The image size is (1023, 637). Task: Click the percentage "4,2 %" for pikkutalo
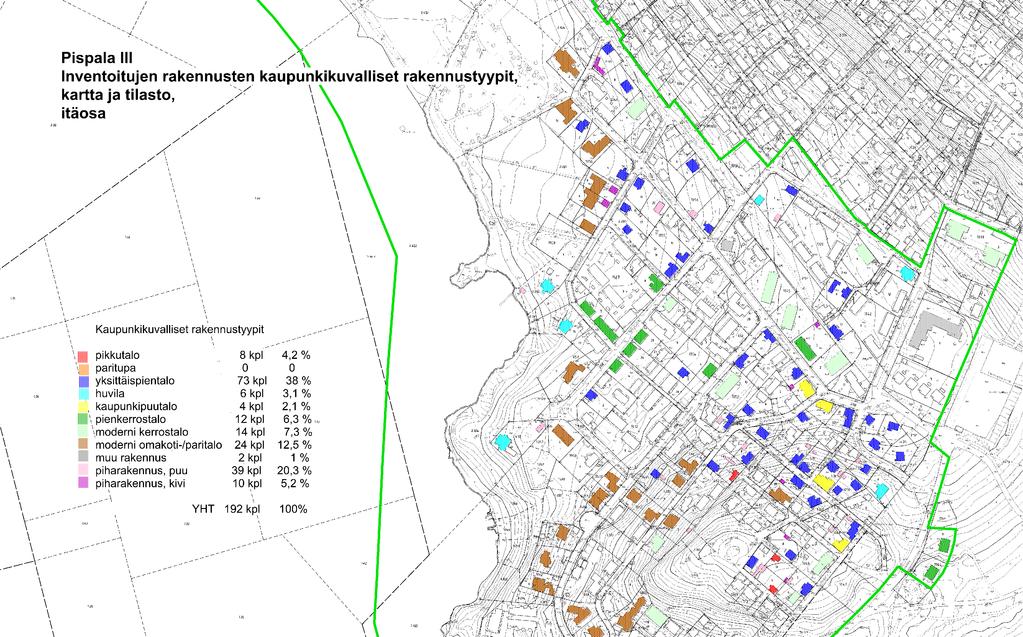pos(296,356)
